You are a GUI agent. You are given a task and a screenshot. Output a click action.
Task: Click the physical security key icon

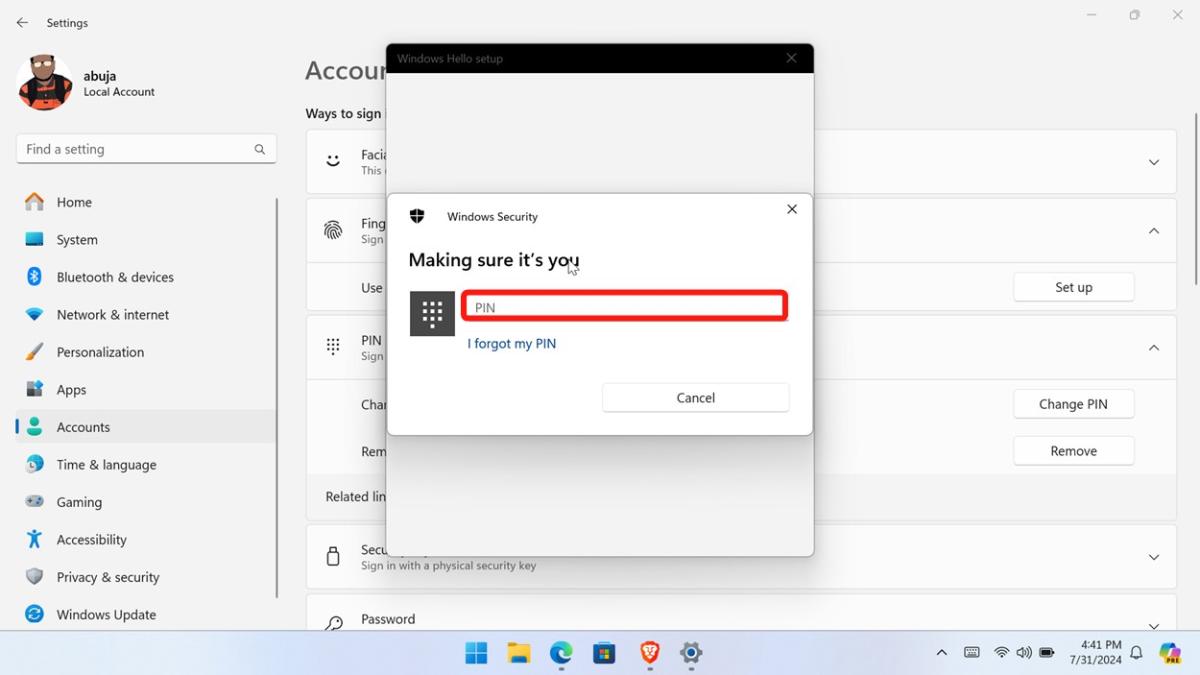[x=332, y=556]
